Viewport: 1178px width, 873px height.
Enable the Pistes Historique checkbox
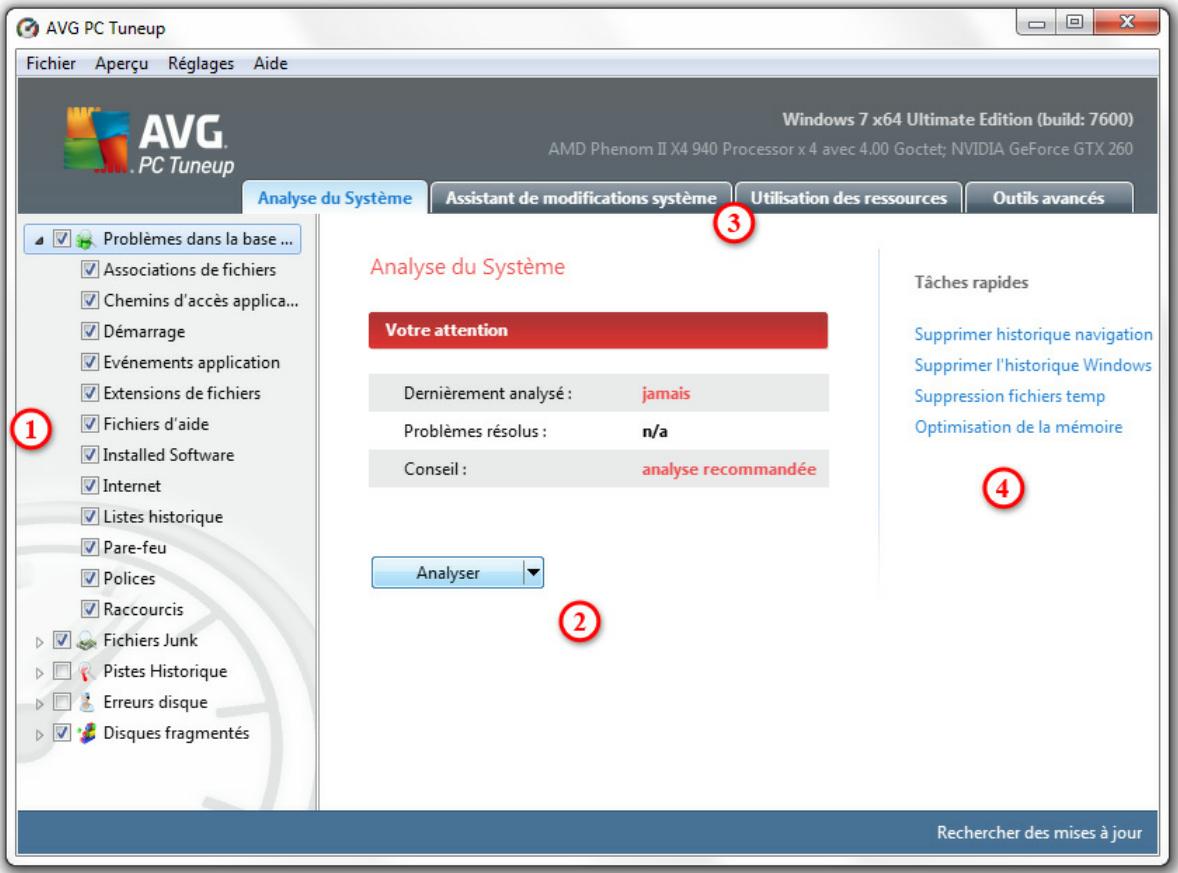click(x=62, y=671)
